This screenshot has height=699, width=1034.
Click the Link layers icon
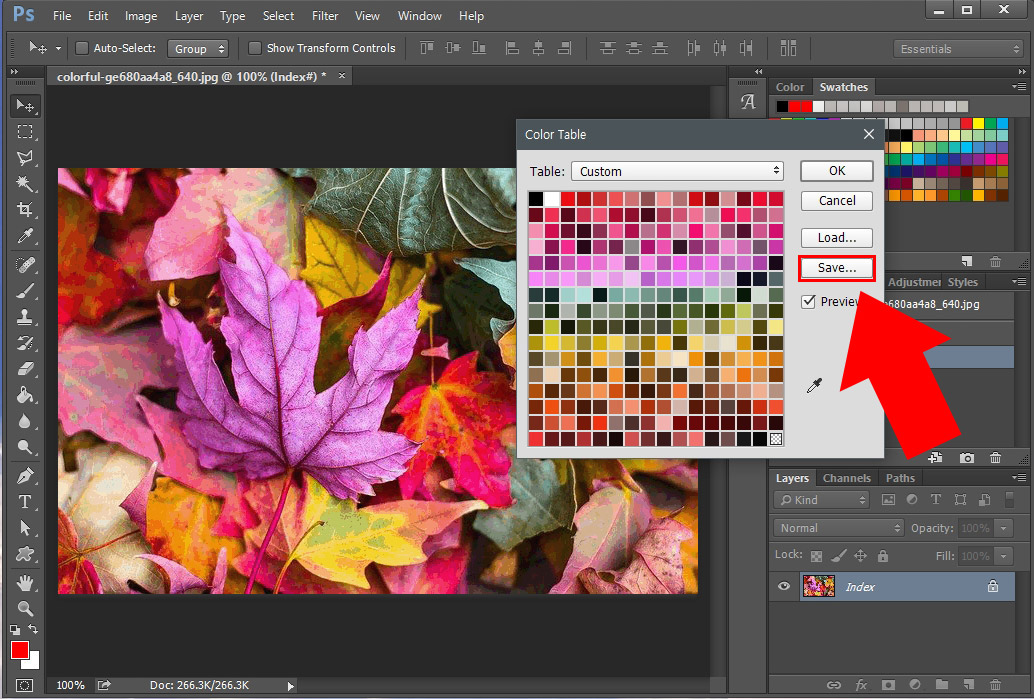[x=834, y=685]
